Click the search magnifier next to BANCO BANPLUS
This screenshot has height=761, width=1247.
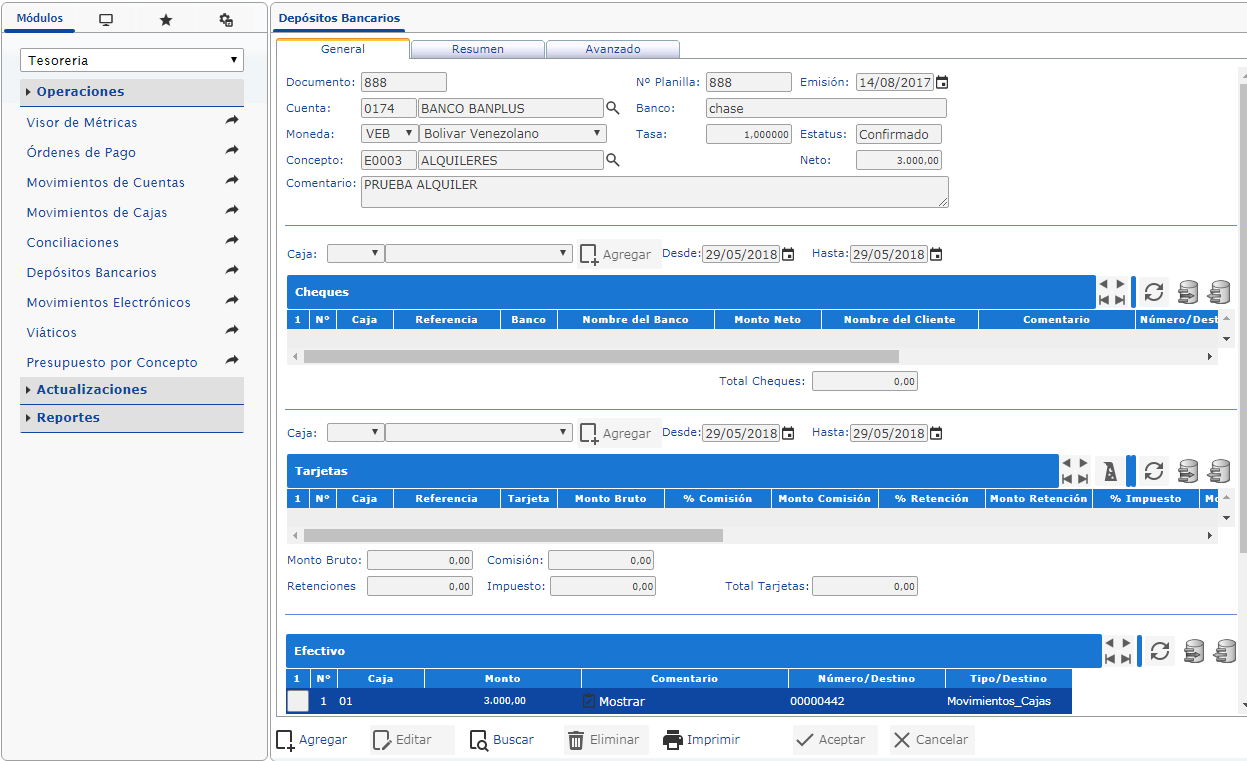(x=613, y=108)
